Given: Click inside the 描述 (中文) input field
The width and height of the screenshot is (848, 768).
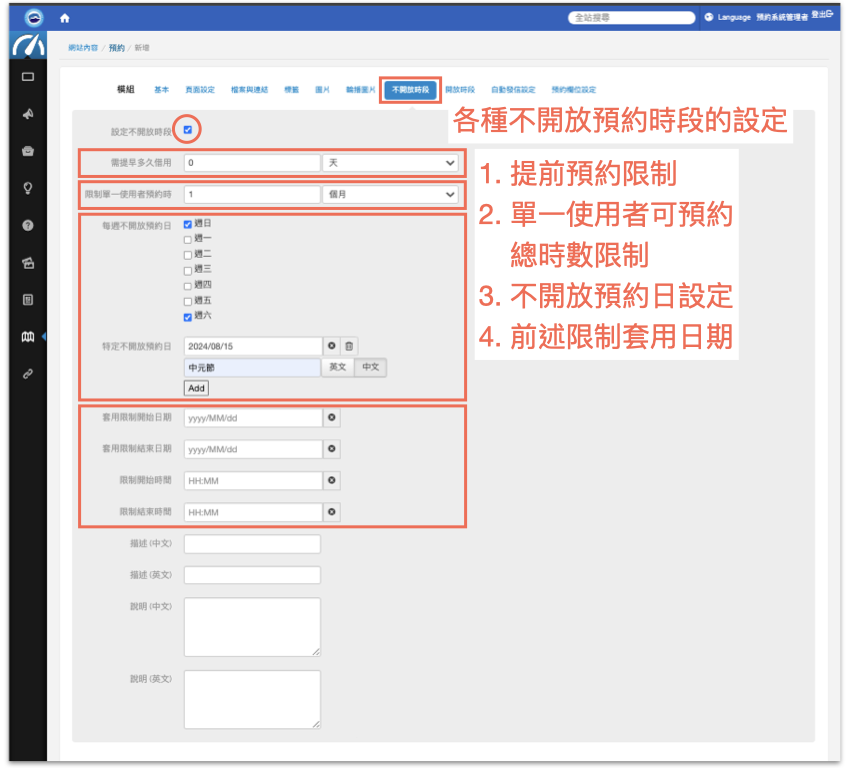Looking at the screenshot, I should [252, 543].
